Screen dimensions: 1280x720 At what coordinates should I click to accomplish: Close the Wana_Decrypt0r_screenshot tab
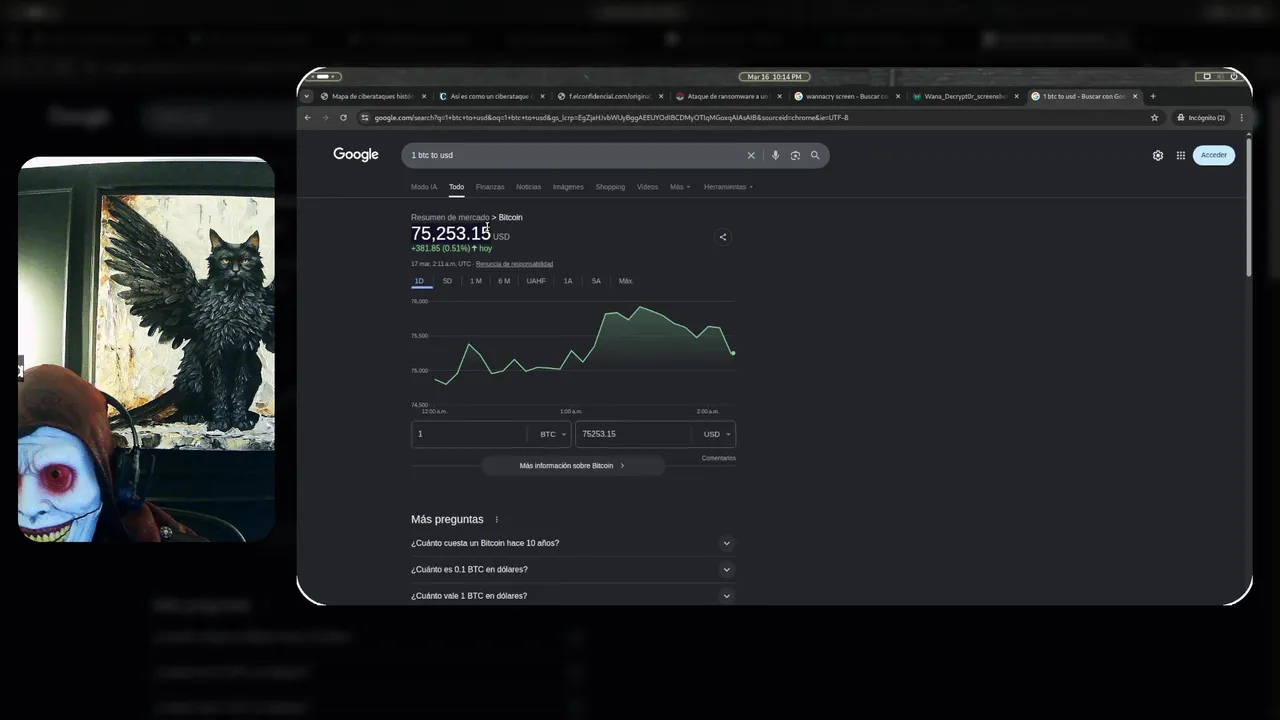(1016, 96)
